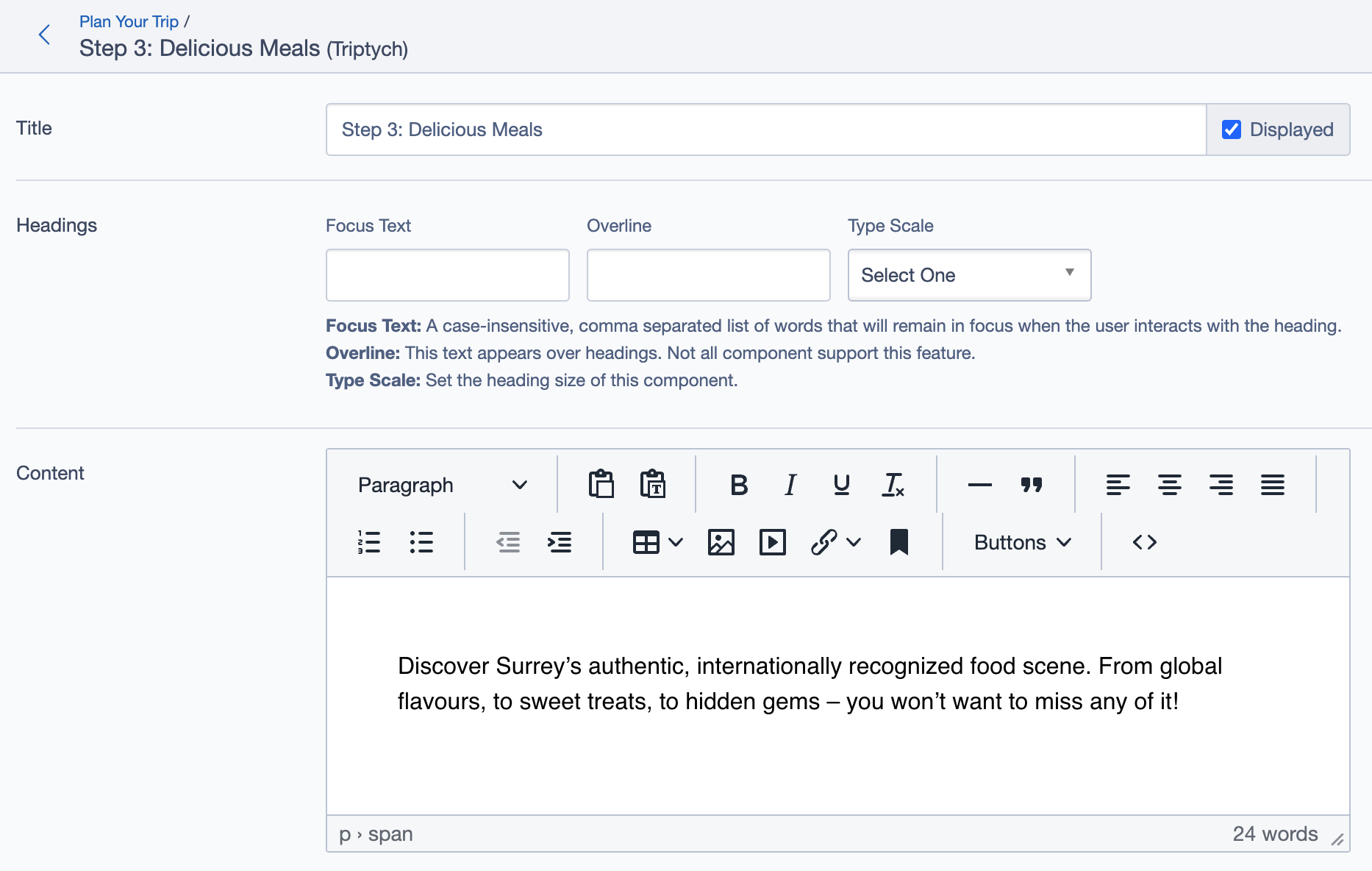This screenshot has height=871, width=1372.
Task: Open the Plan Your Trip breadcrumb link
Action: [129, 21]
